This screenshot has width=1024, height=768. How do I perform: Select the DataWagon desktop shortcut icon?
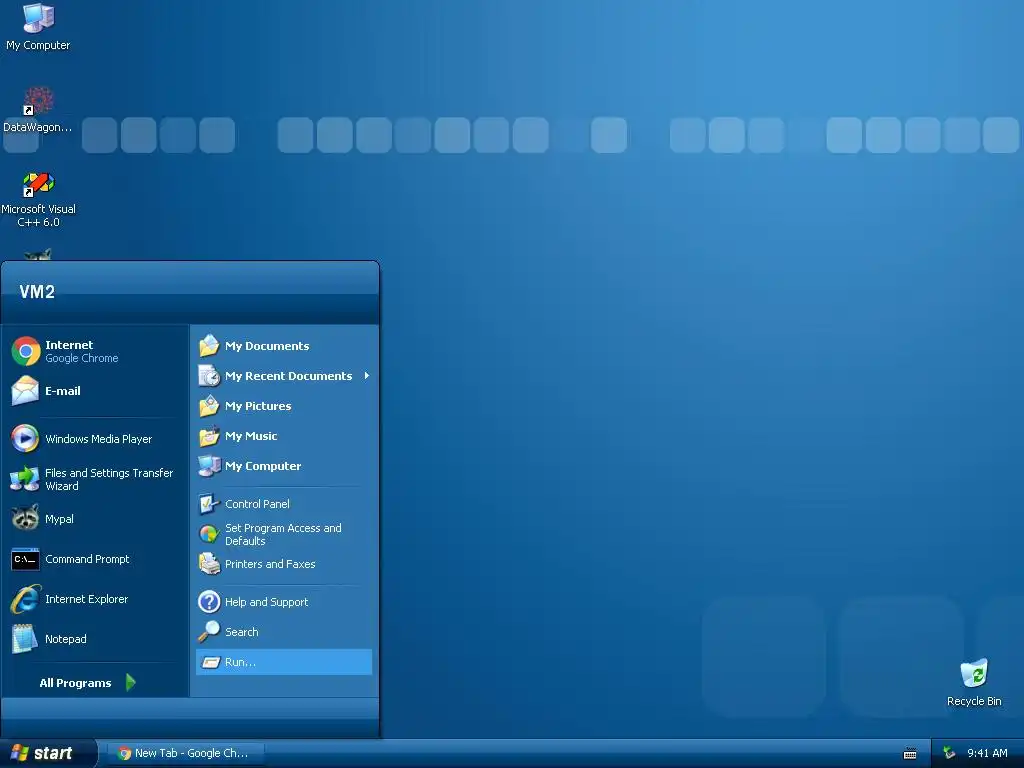click(38, 101)
